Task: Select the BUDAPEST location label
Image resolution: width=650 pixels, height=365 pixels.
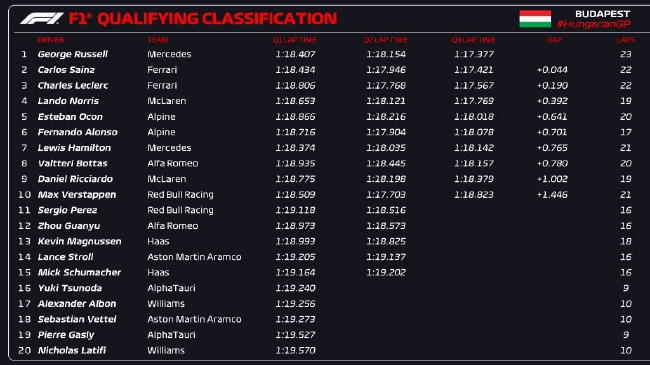Action: (602, 14)
